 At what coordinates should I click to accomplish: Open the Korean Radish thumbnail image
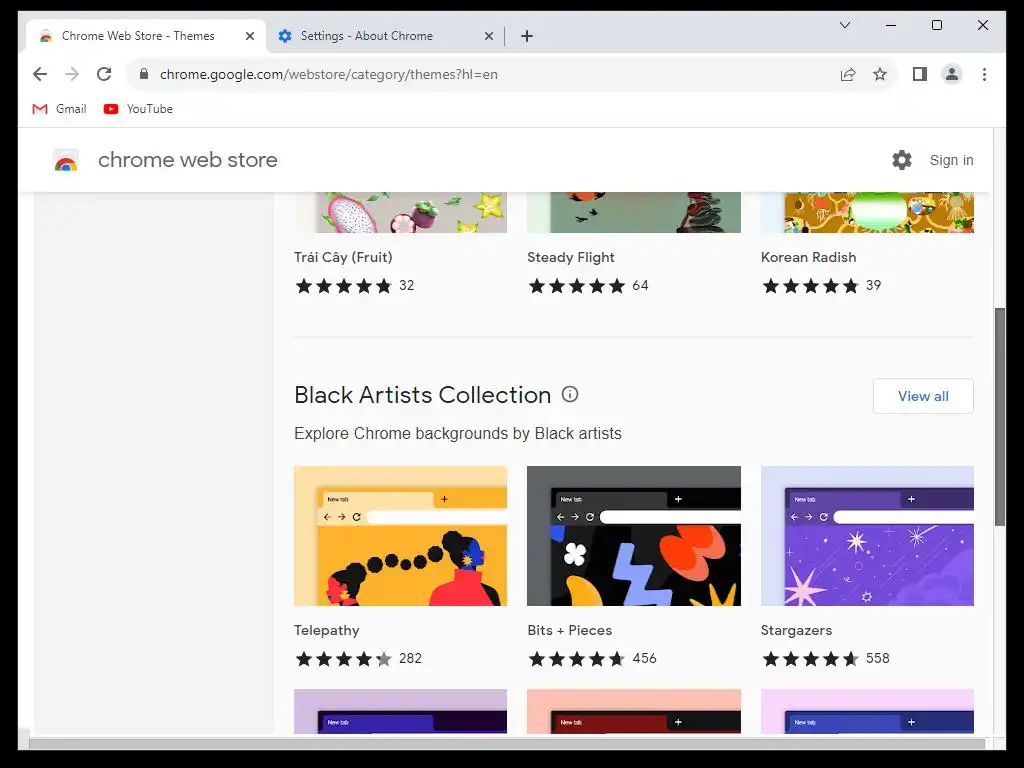(x=867, y=212)
